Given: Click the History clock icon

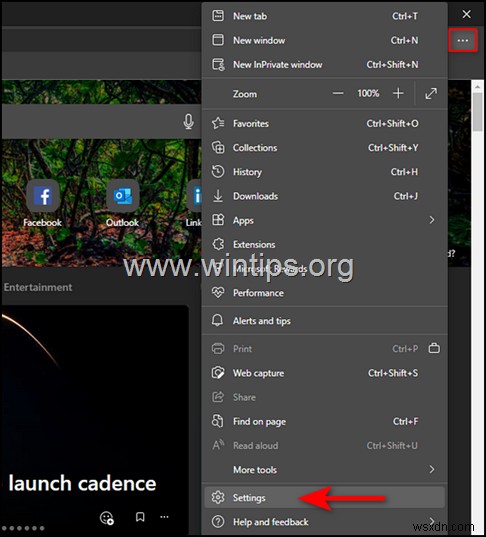Looking at the screenshot, I should point(218,172).
